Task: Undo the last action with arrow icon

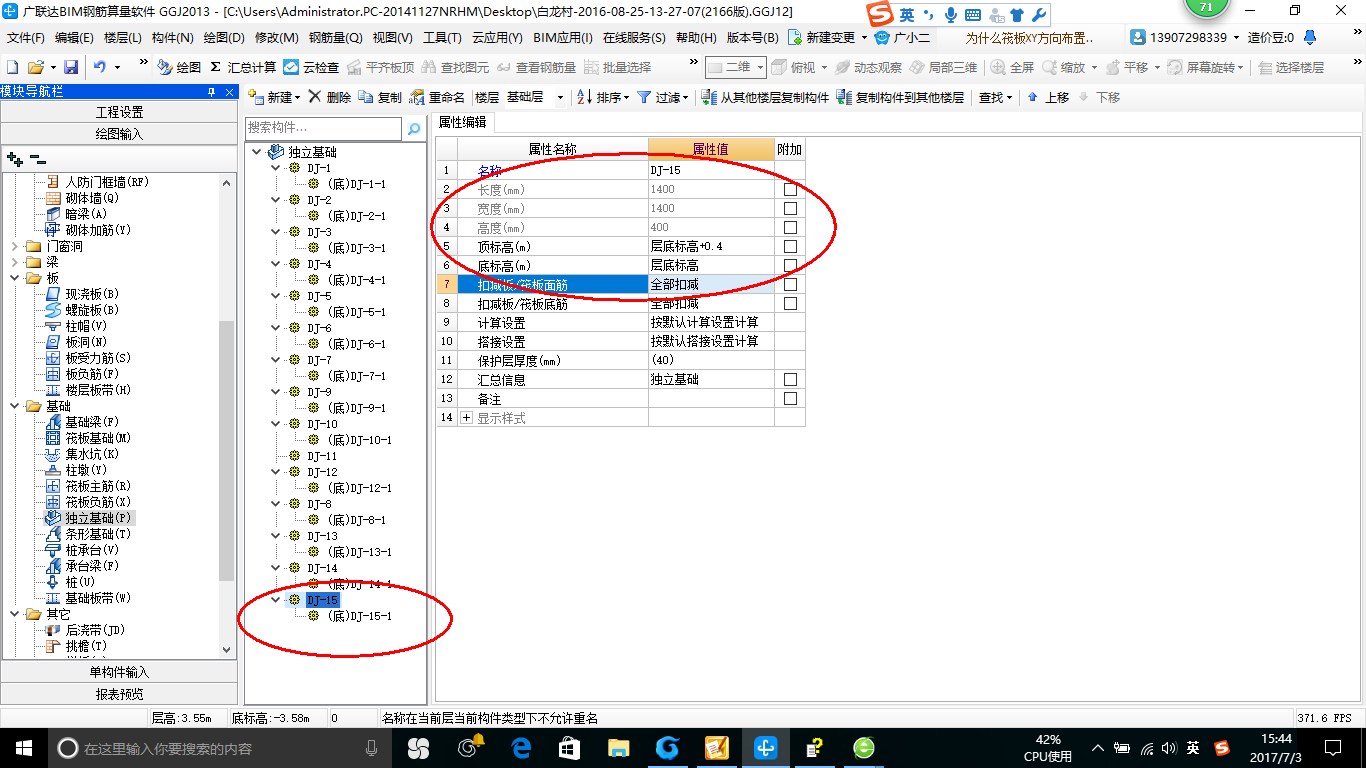Action: 100,67
